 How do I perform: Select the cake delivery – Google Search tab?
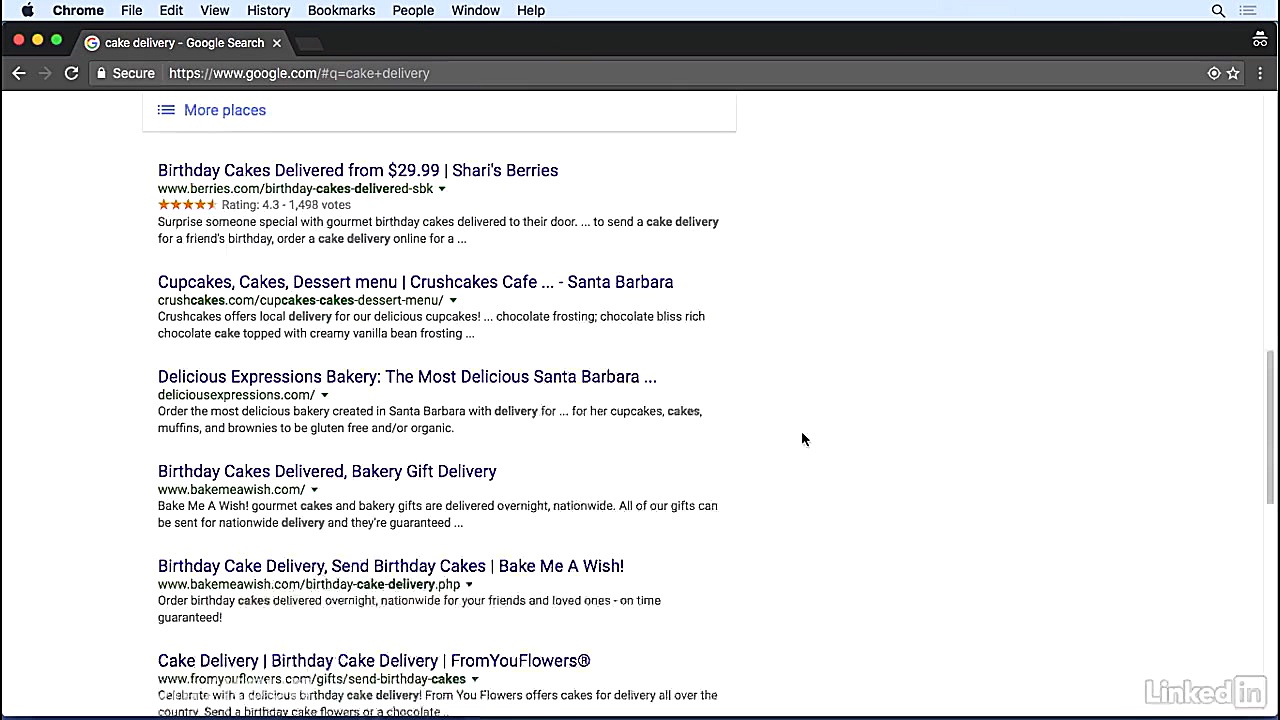pos(184,43)
